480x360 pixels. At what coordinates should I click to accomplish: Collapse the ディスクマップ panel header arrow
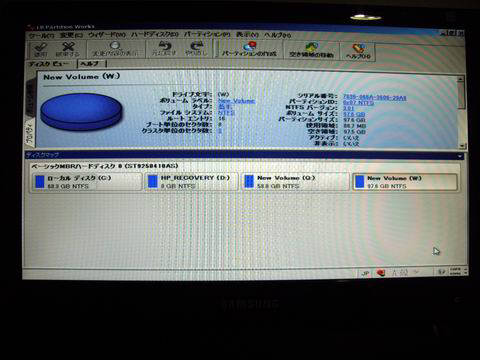pos(460,156)
